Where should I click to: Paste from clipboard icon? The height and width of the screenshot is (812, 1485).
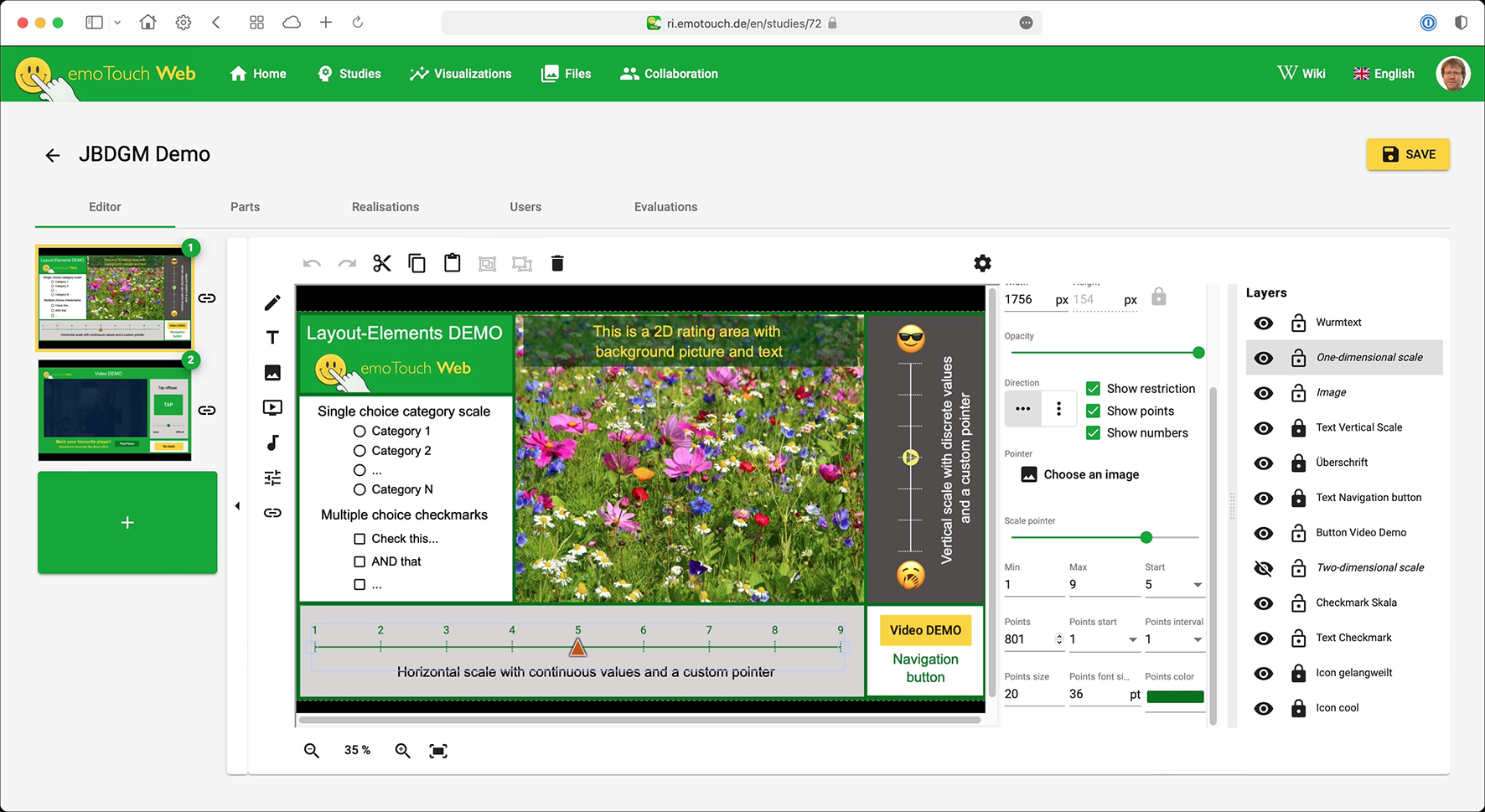click(453, 263)
